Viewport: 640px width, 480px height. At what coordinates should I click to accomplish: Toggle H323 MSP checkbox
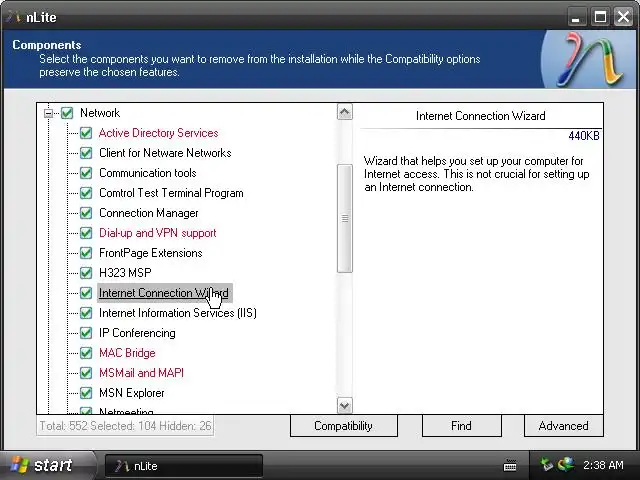click(86, 273)
